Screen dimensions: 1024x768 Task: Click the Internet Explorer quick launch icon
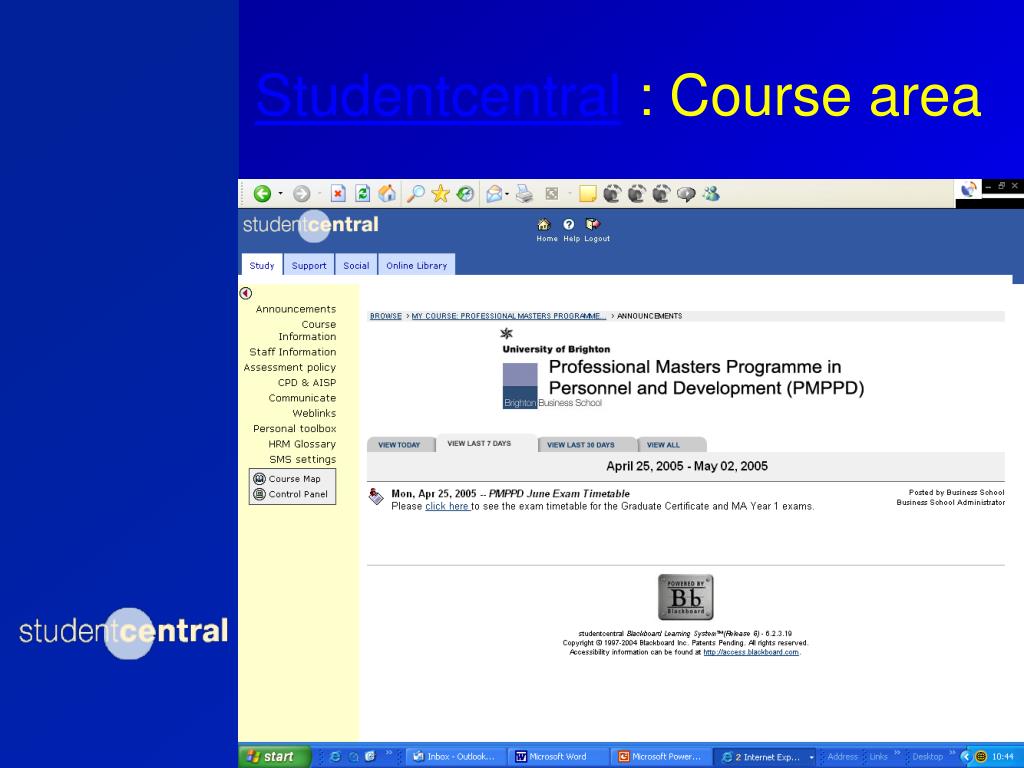[x=335, y=756]
